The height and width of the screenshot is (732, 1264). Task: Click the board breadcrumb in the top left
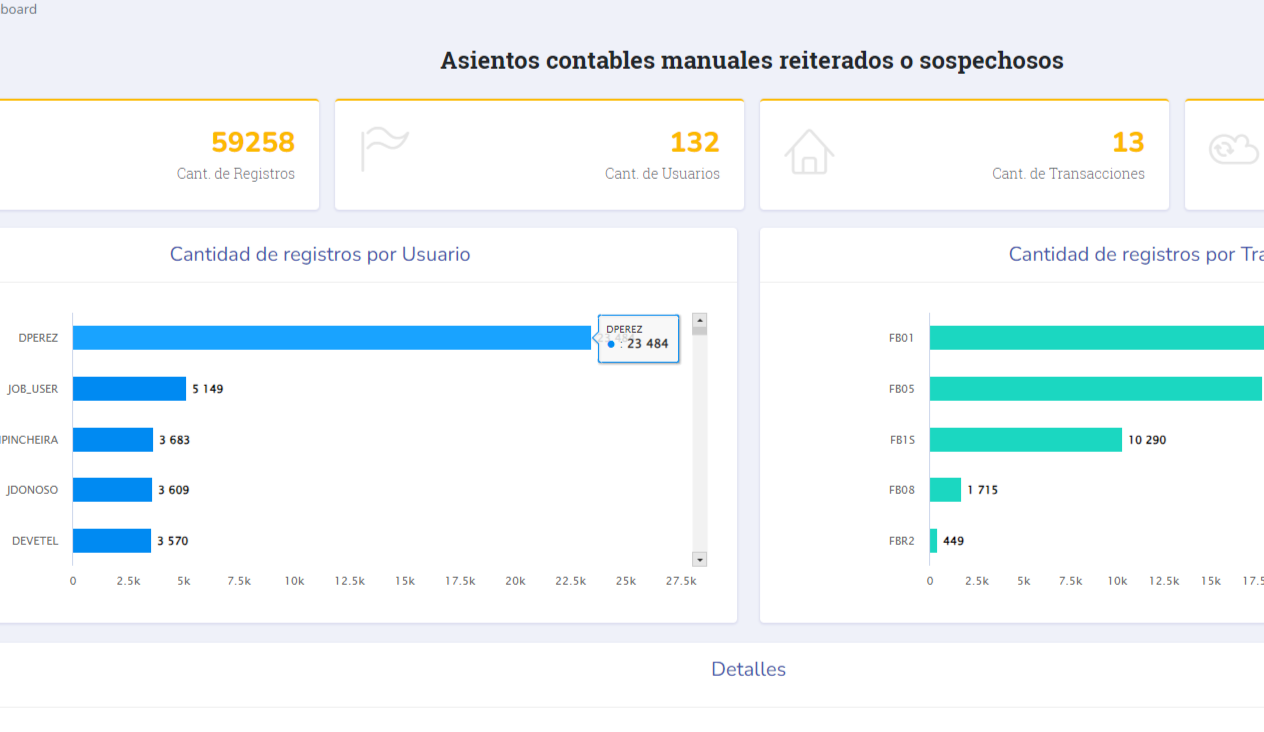coord(19,9)
